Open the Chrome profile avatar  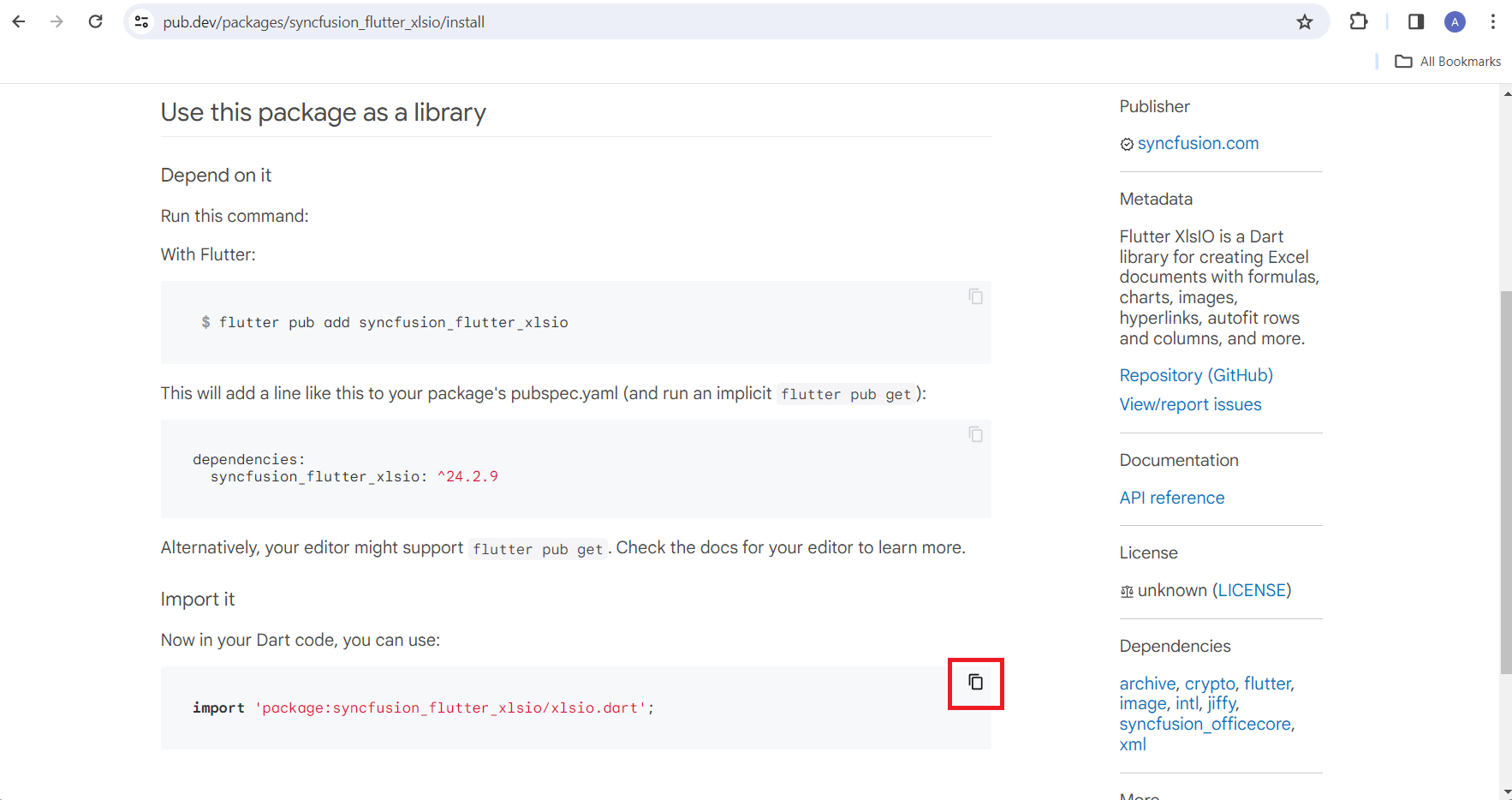(1455, 22)
